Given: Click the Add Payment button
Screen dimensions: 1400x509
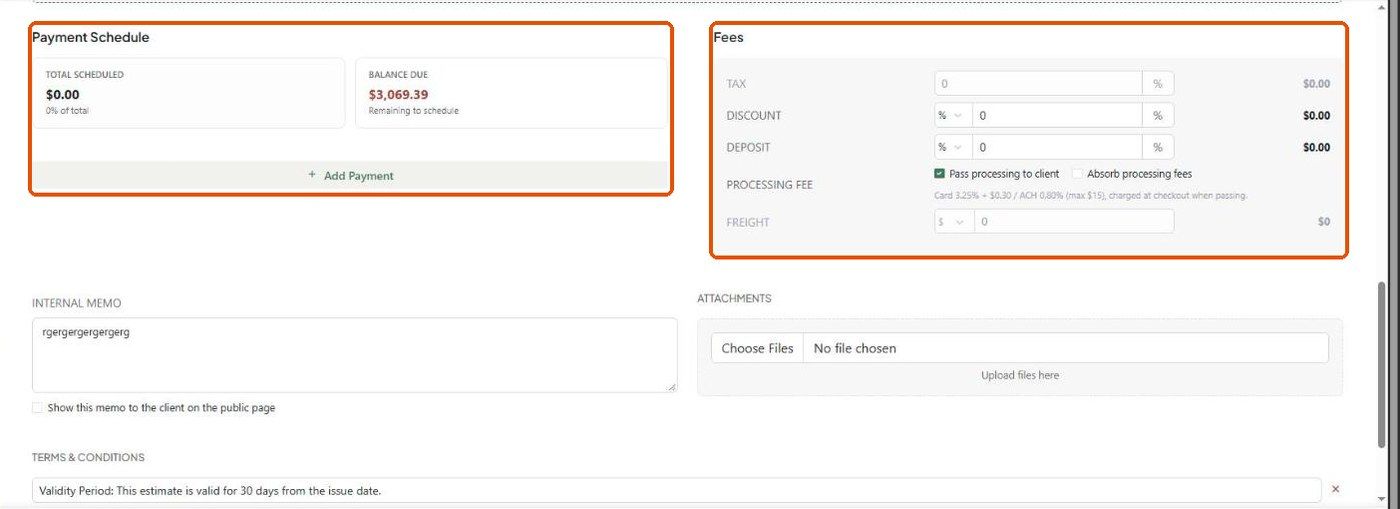Looking at the screenshot, I should [x=351, y=175].
